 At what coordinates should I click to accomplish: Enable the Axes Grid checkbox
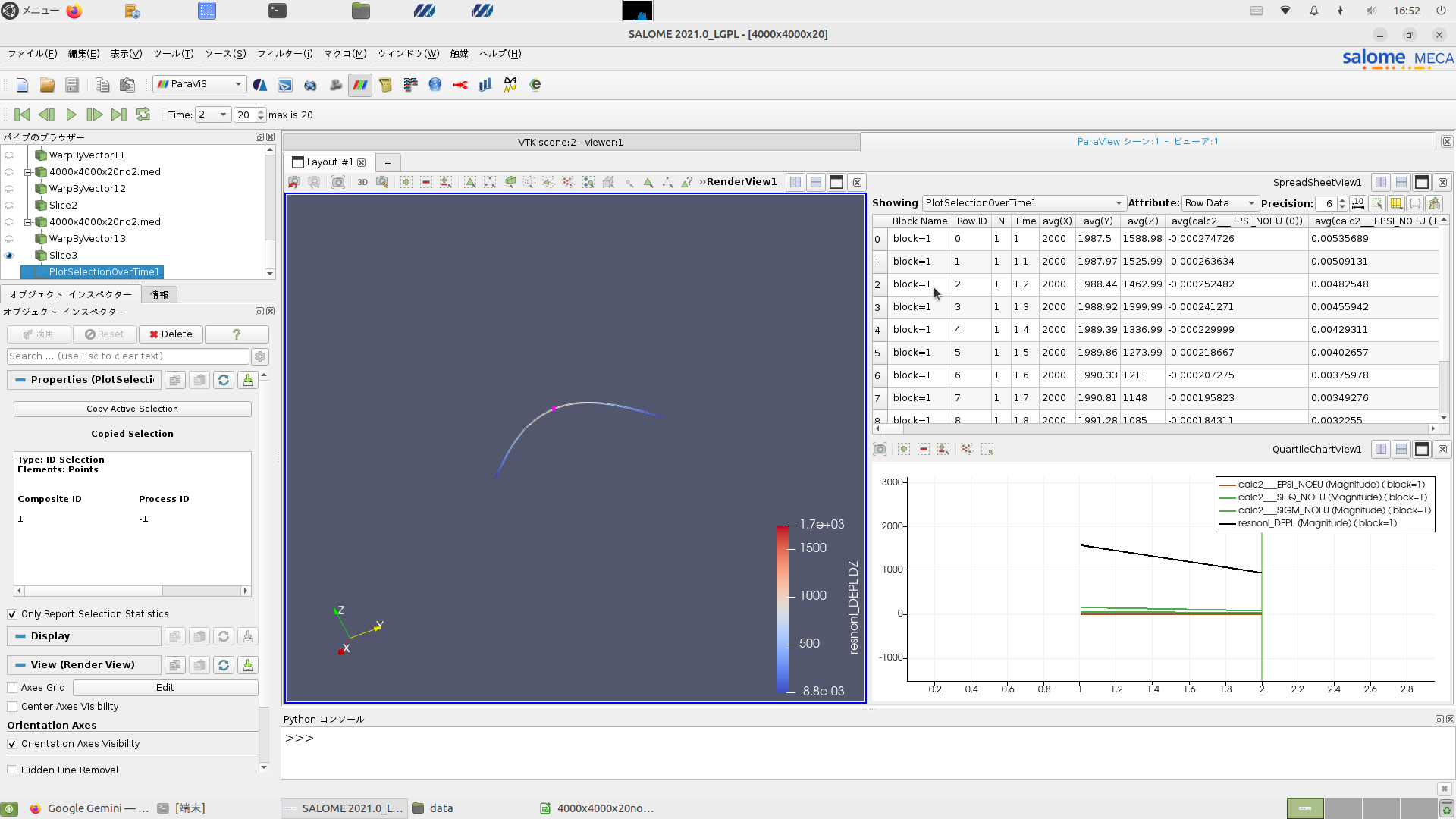(x=12, y=688)
